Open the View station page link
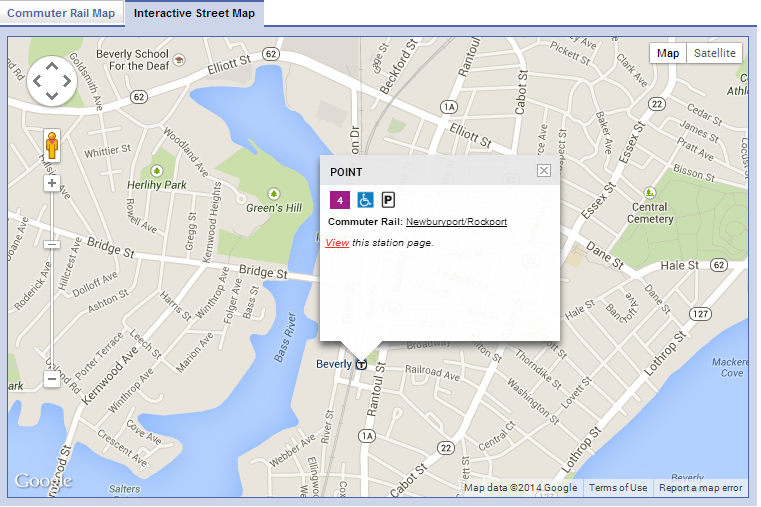This screenshot has height=507, width=761. click(x=337, y=243)
